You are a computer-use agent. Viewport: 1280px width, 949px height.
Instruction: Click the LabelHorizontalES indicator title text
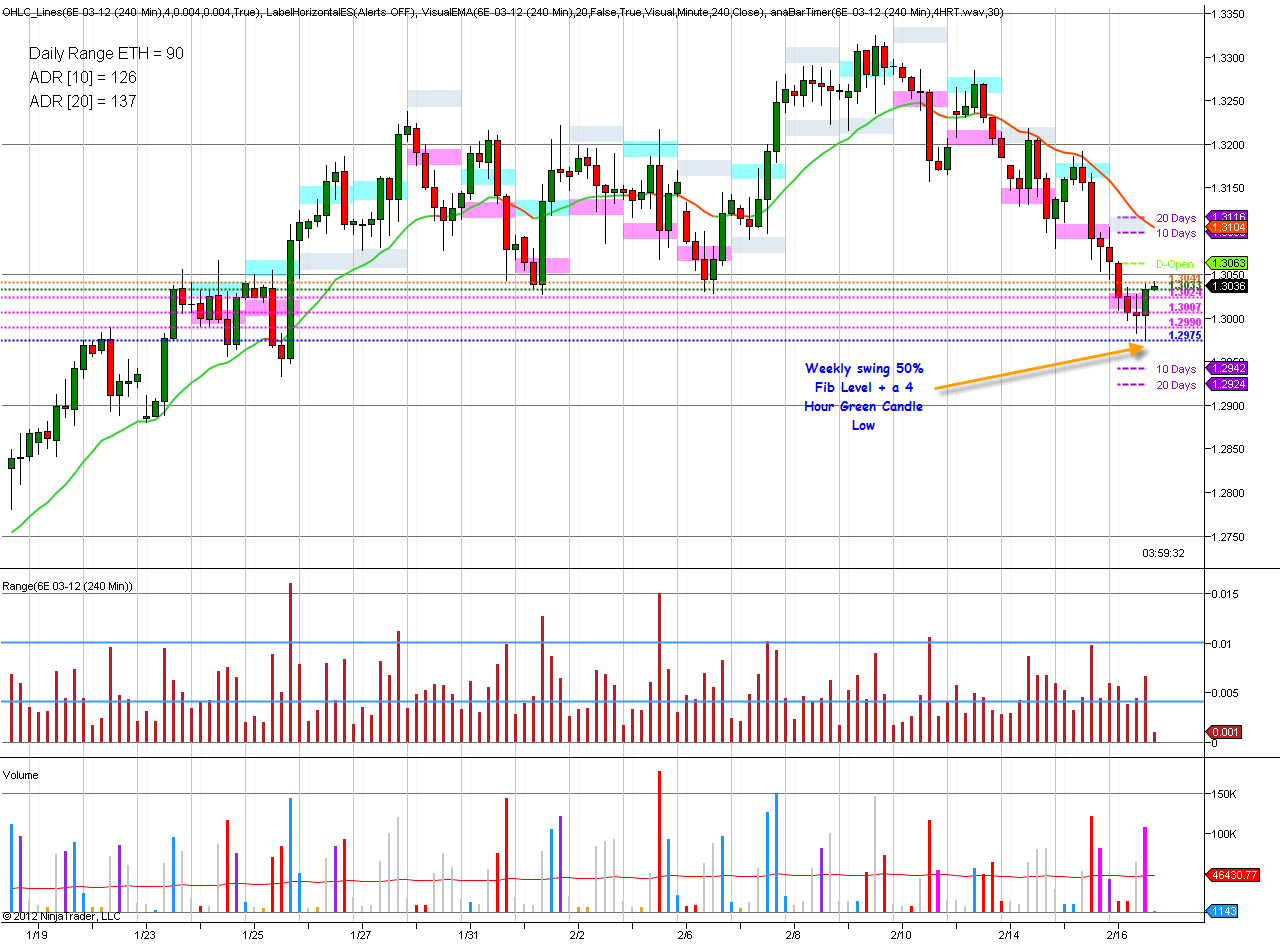(x=340, y=13)
